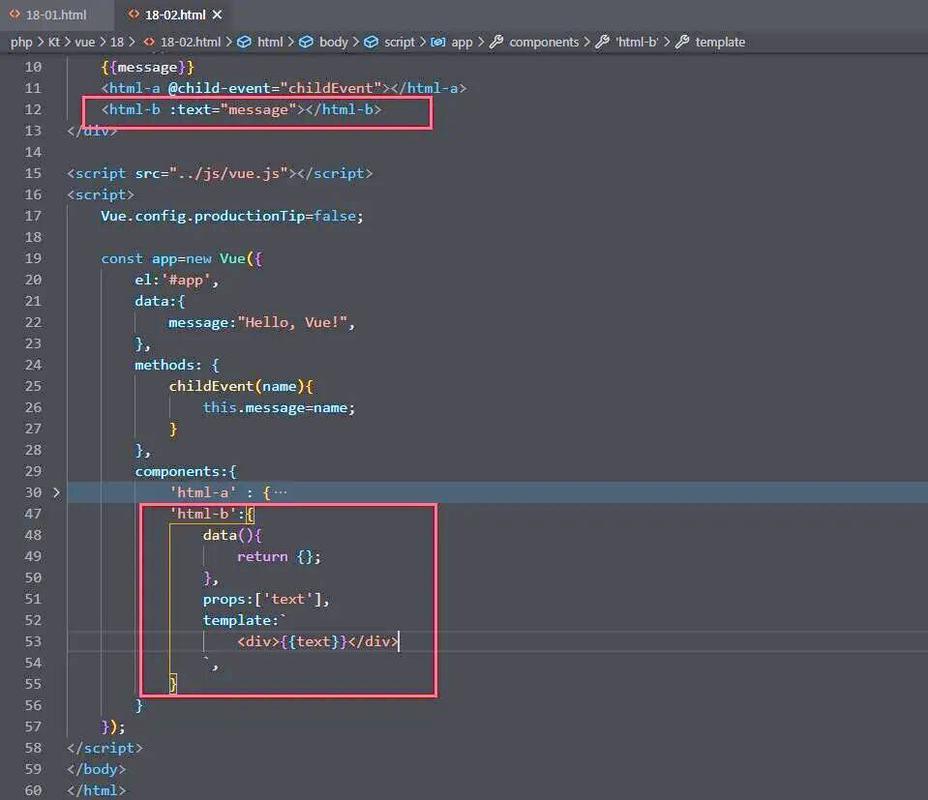Click the el:'#app' line
The width and height of the screenshot is (928, 800).
coord(176,280)
